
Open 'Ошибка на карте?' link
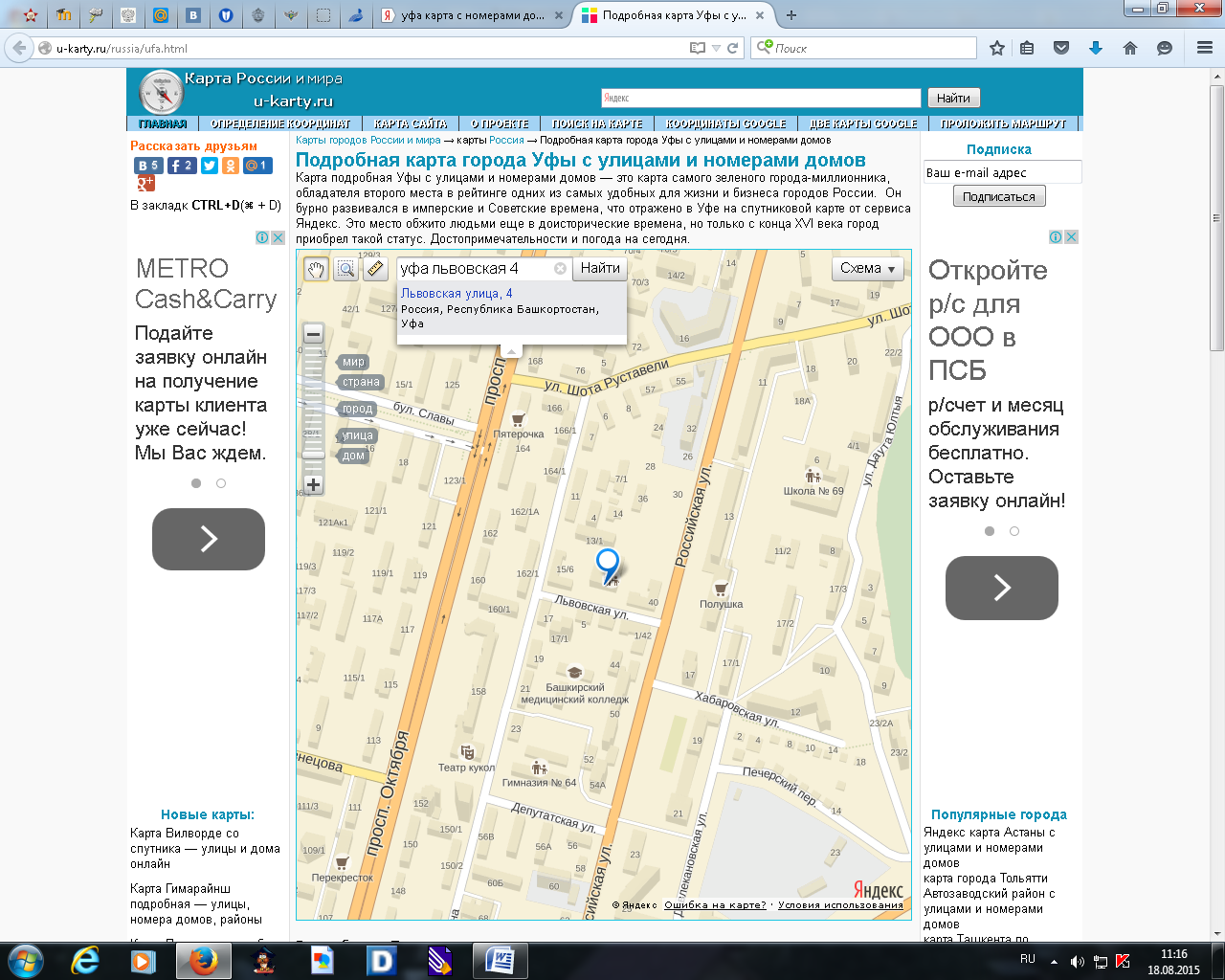(715, 905)
